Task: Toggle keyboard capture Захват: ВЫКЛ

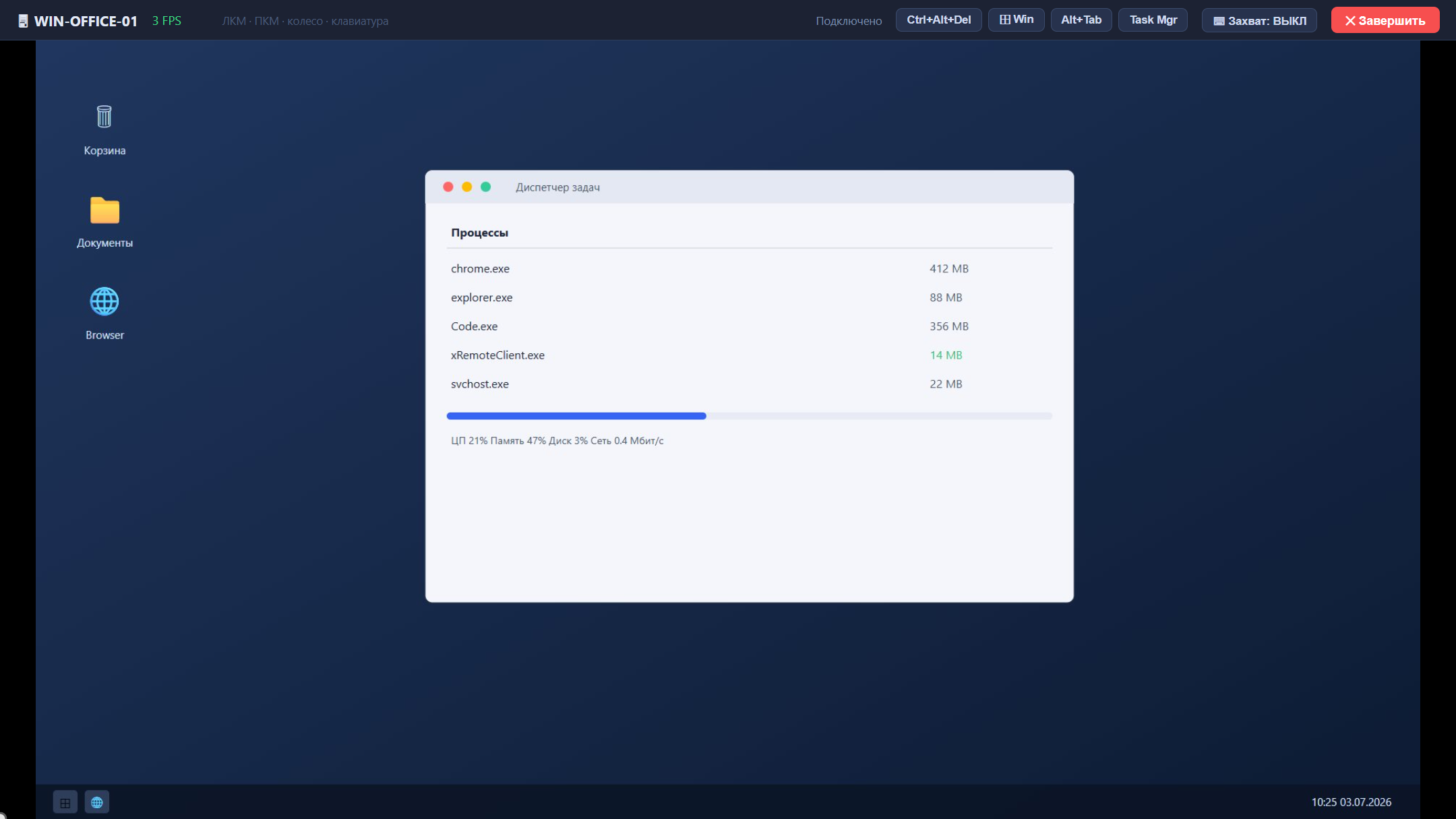Action: click(x=1259, y=20)
